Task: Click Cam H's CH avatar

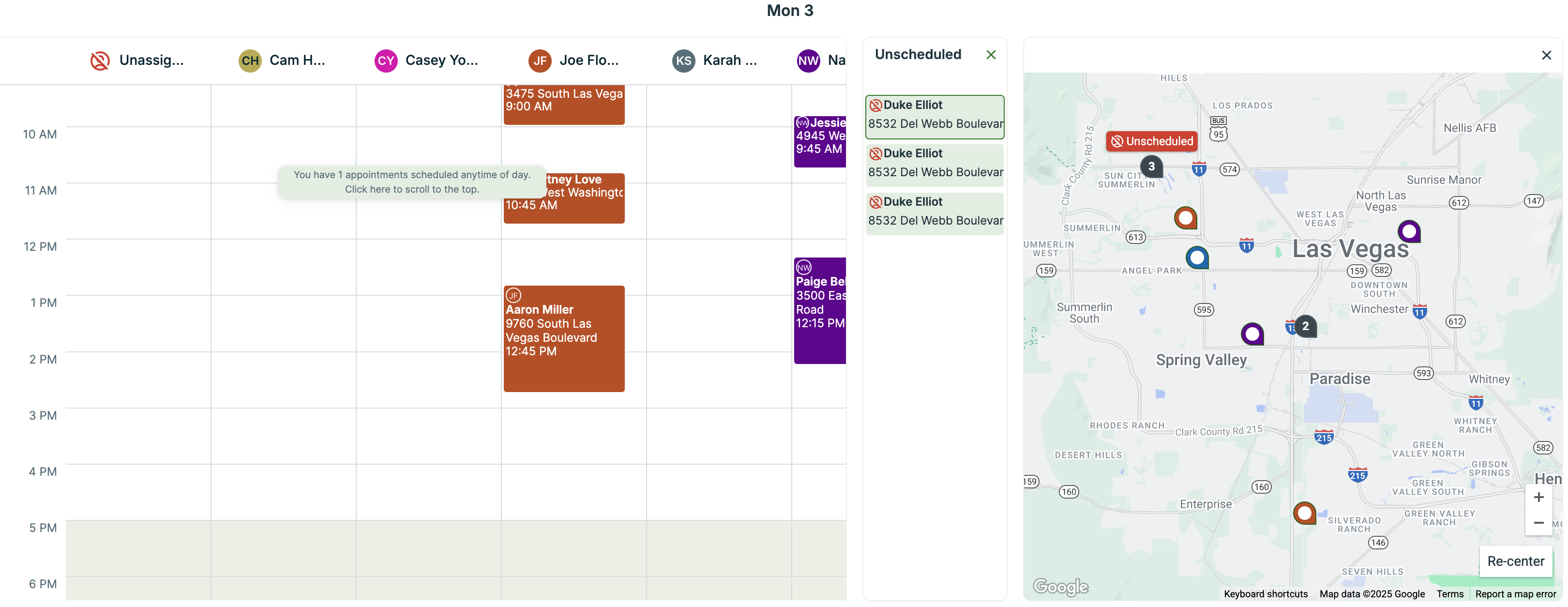Action: [250, 61]
